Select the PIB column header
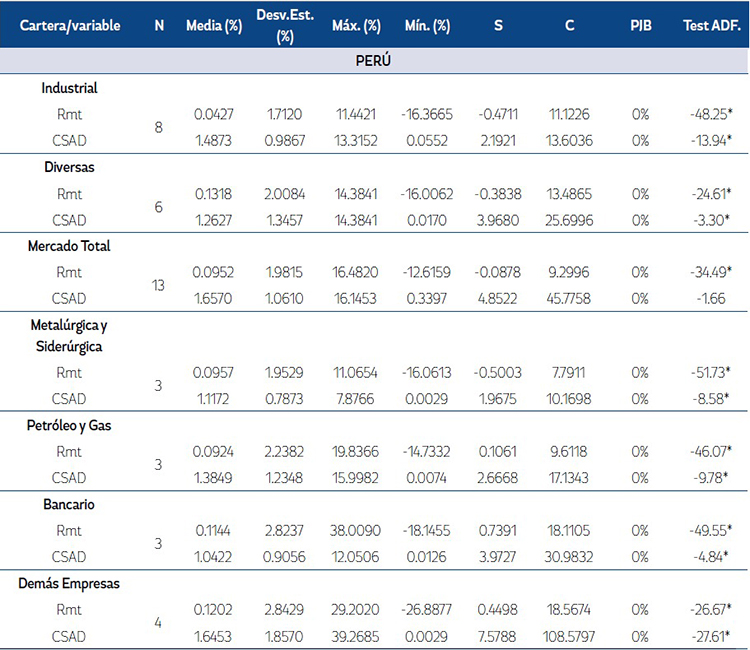 click(x=641, y=26)
